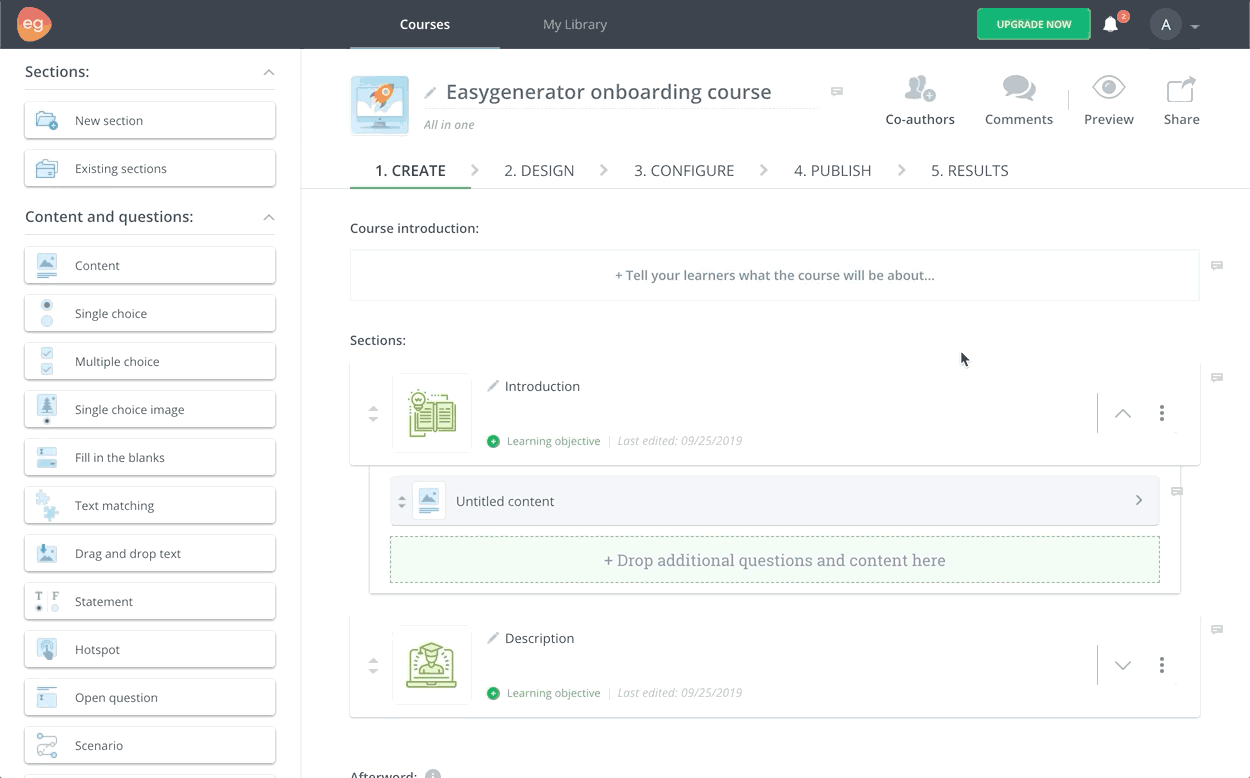The height and width of the screenshot is (778, 1250).
Task: Add Learning objective to Description section
Action: point(544,693)
